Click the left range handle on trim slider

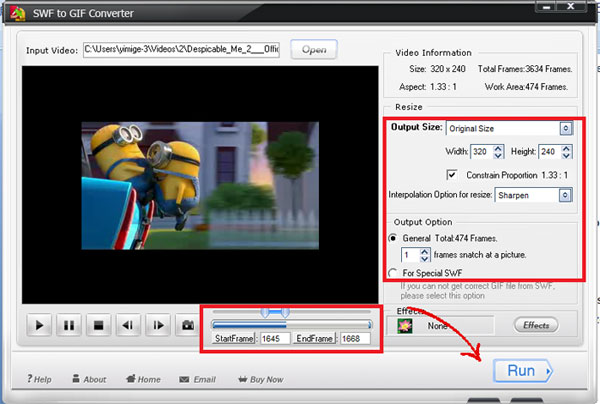click(265, 313)
